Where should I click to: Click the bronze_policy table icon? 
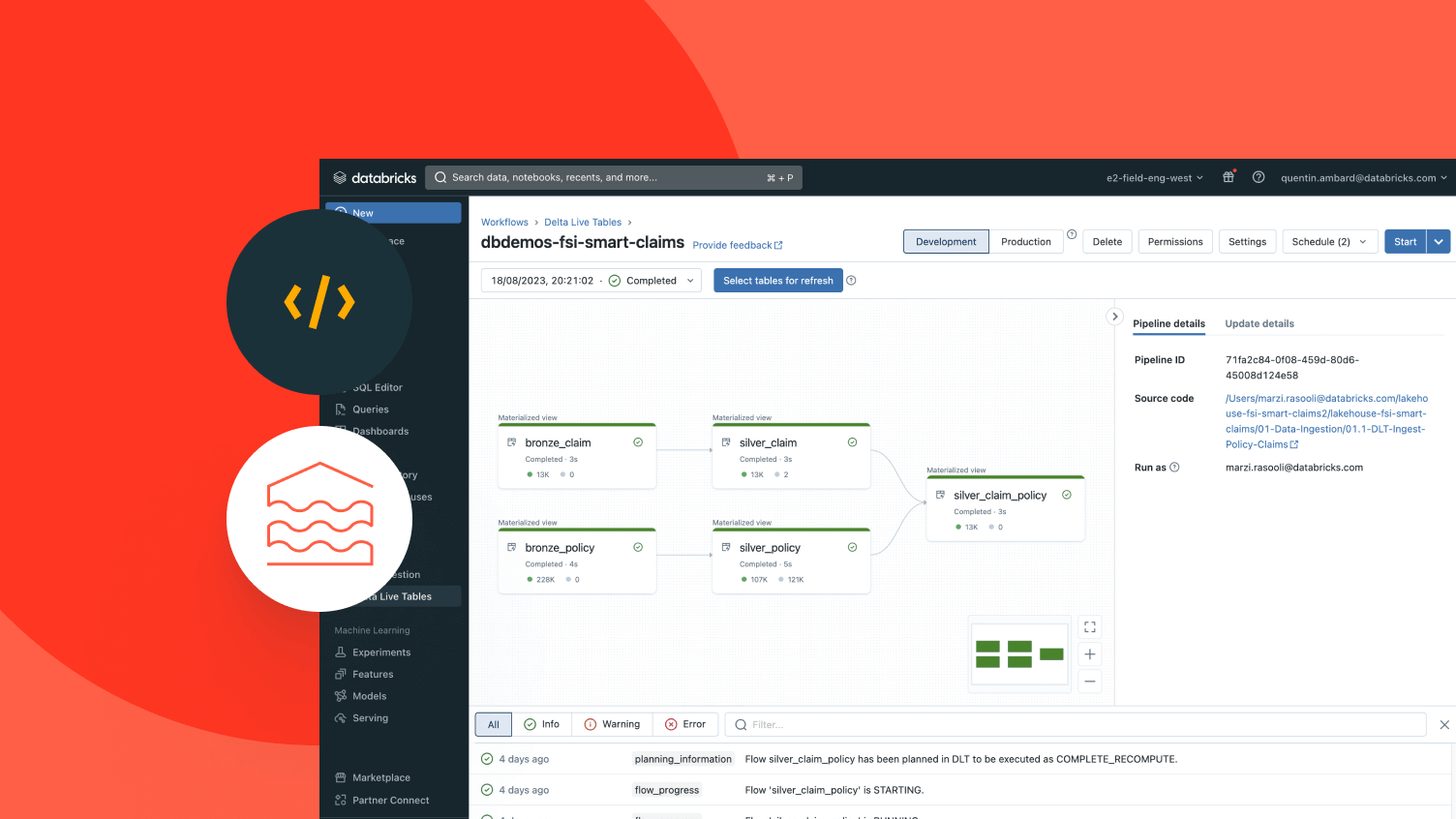(512, 547)
